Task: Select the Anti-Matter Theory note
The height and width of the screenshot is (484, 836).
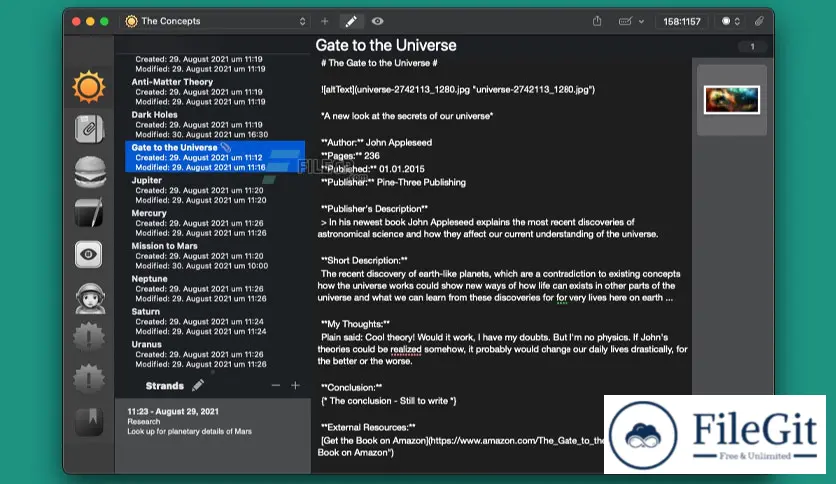Action: (x=215, y=91)
